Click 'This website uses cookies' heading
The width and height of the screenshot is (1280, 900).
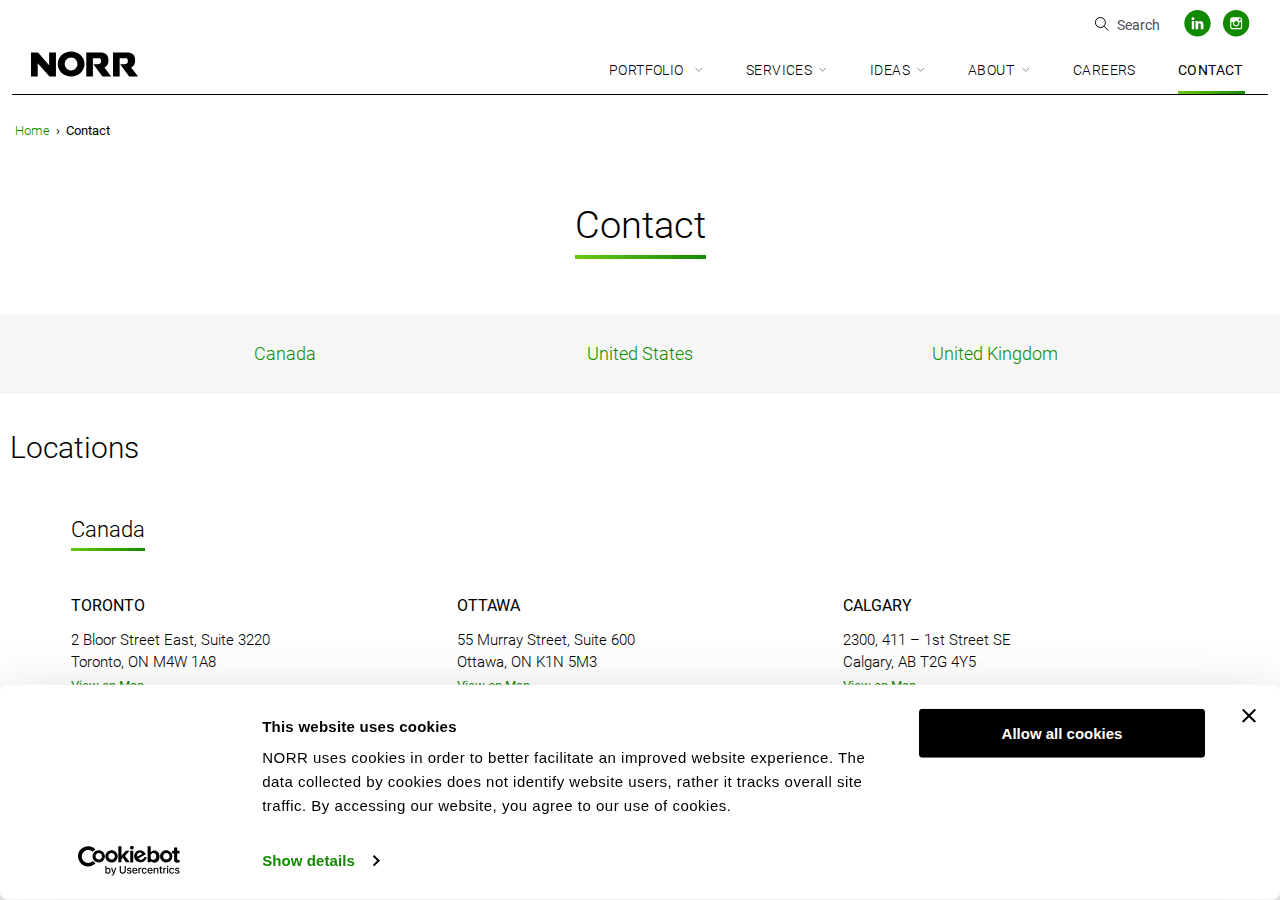coord(359,727)
